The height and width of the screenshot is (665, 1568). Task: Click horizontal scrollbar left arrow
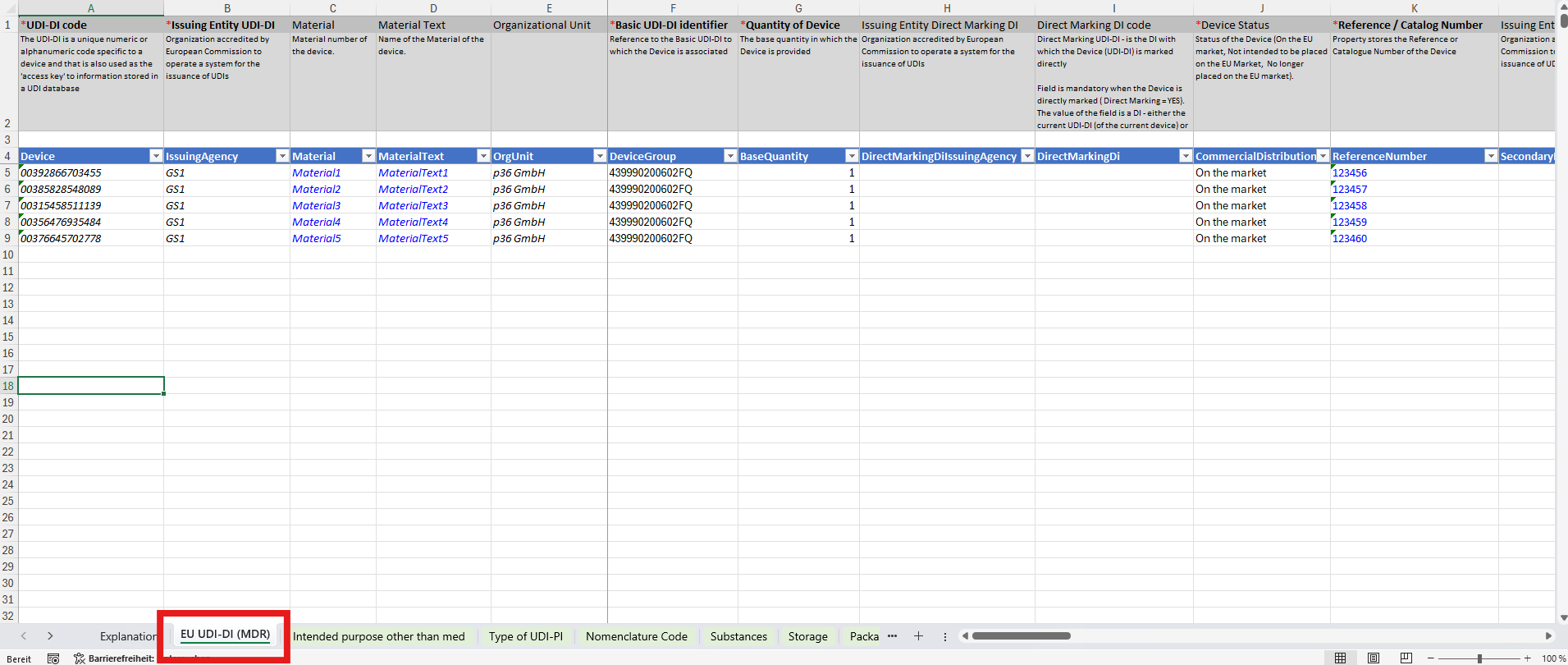966,636
